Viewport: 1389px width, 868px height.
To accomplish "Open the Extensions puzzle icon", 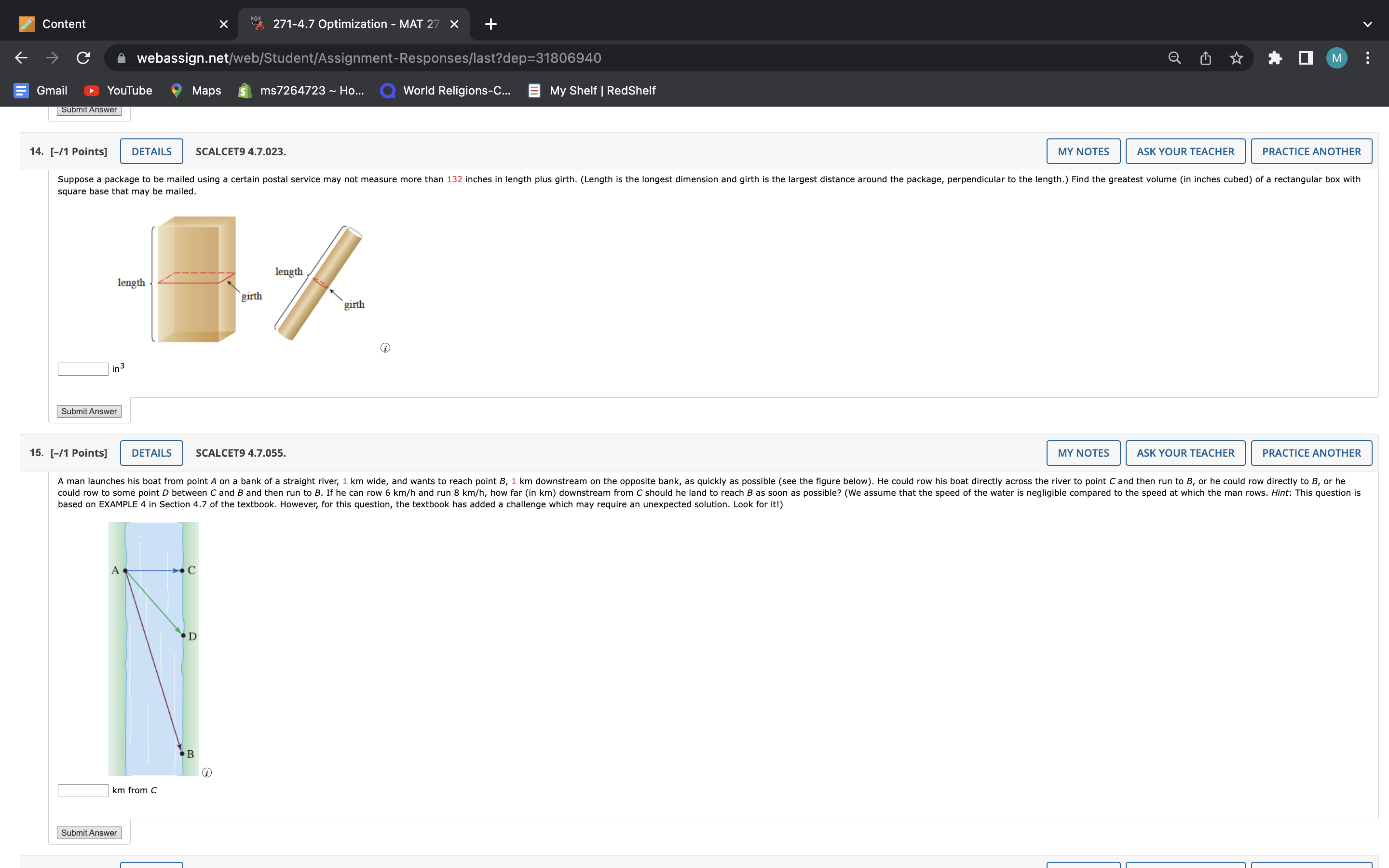I will (1275, 58).
